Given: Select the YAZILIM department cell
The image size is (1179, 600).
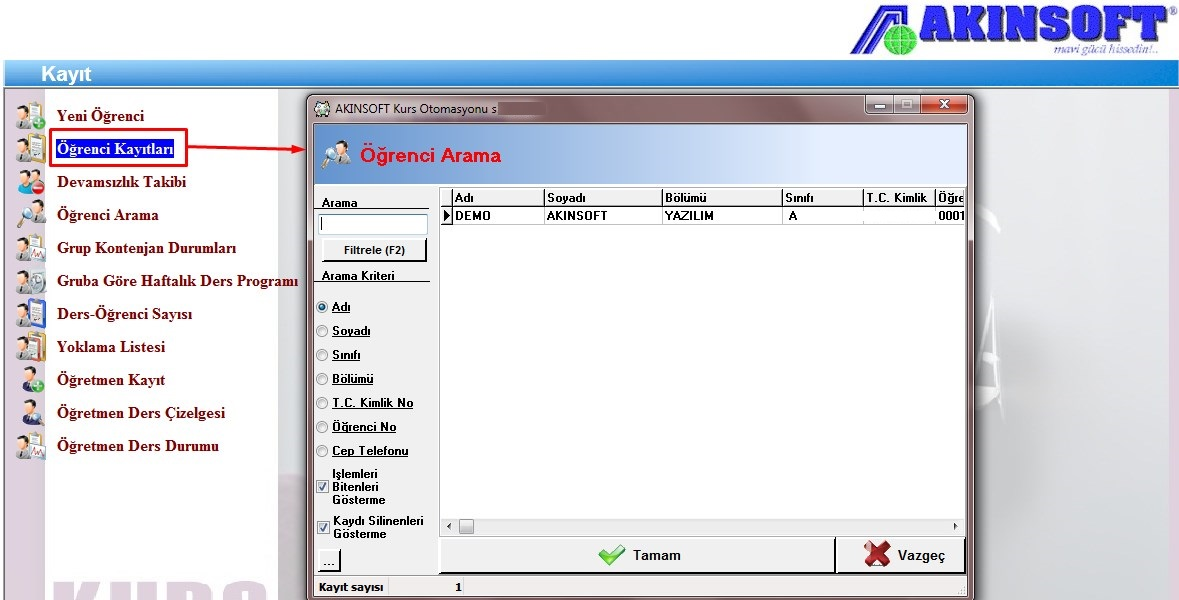Looking at the screenshot, I should click(x=722, y=216).
